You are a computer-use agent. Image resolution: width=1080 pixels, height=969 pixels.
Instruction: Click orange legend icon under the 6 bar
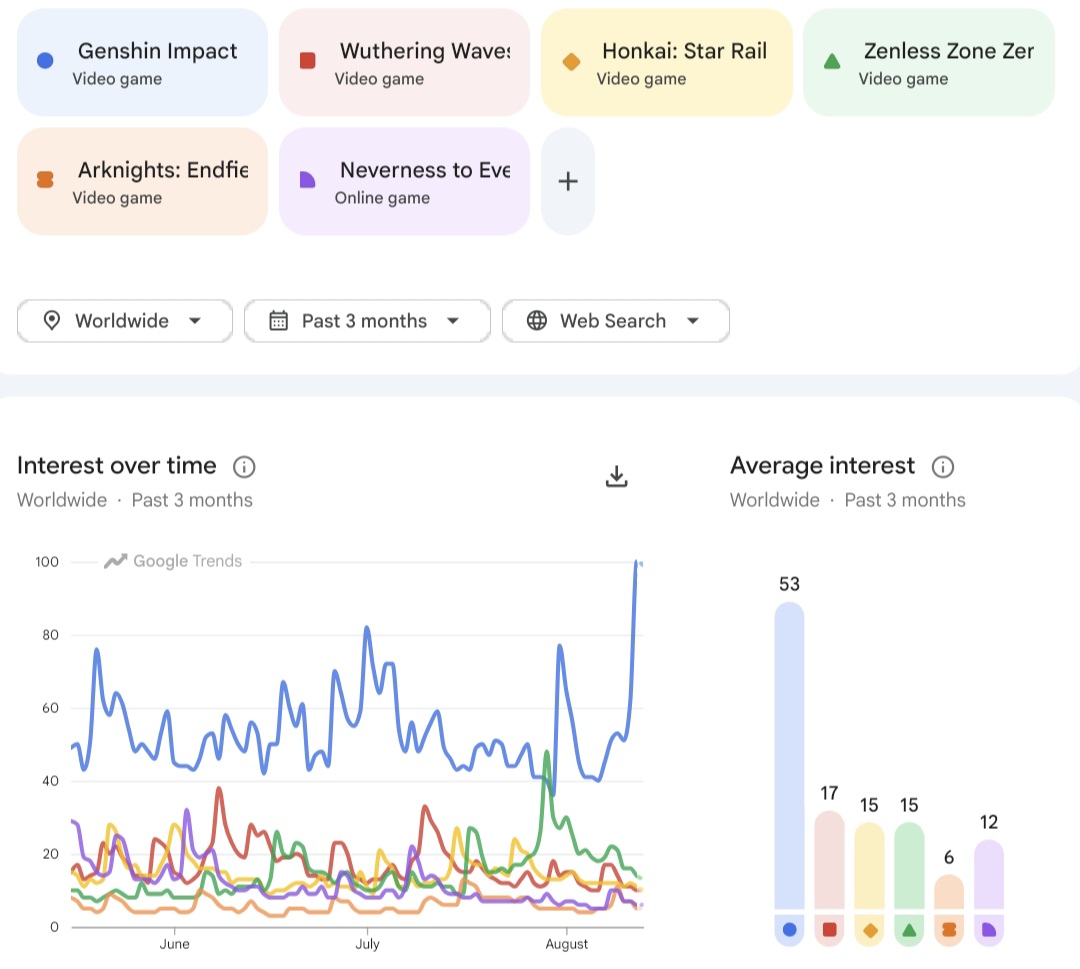[x=949, y=930]
